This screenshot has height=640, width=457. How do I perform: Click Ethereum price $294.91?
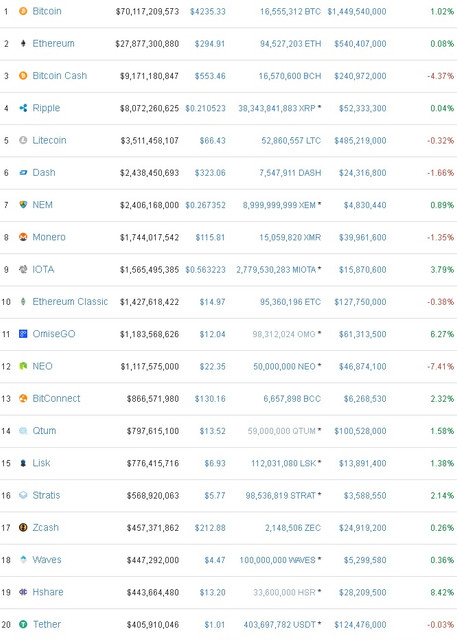click(210, 44)
